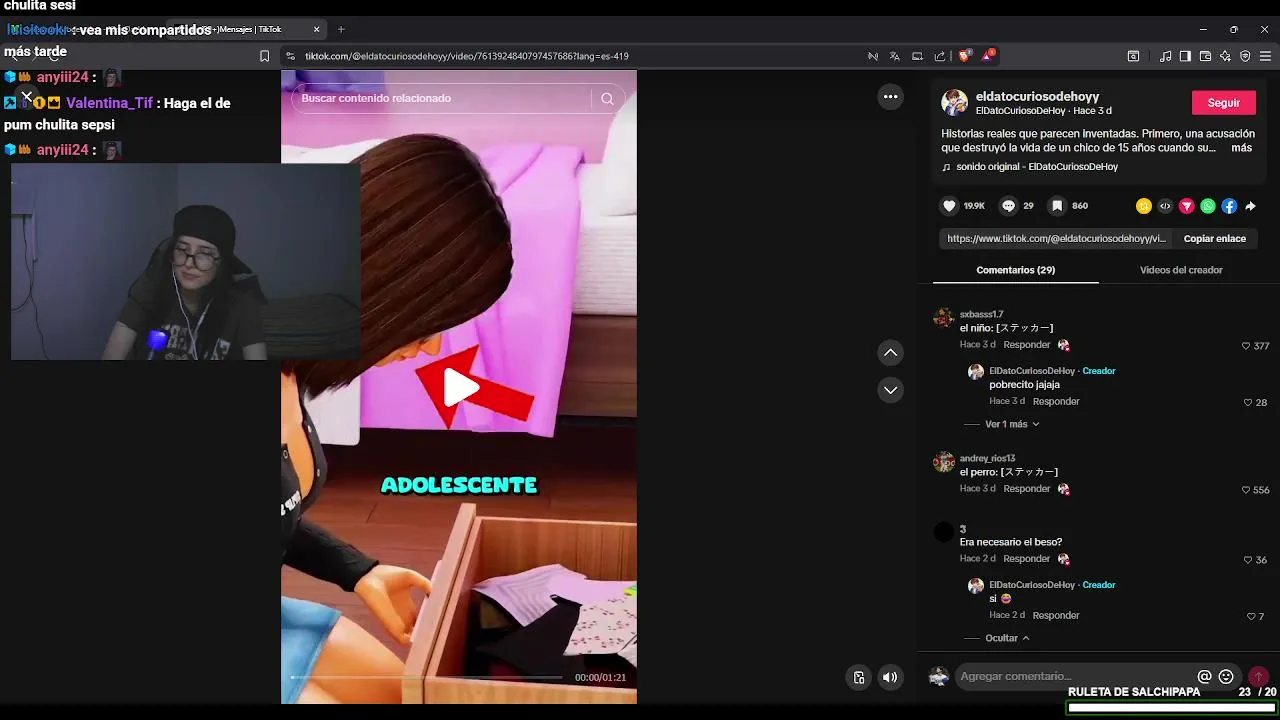Open the Brave VPN shield icon

(1245, 56)
